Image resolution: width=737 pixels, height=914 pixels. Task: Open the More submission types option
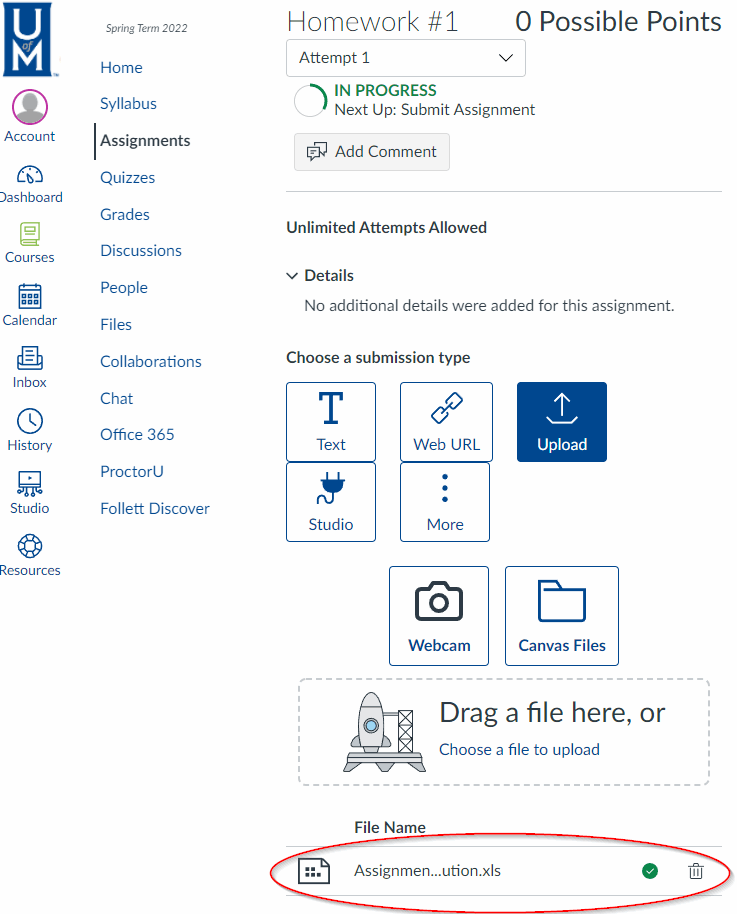[x=445, y=502]
